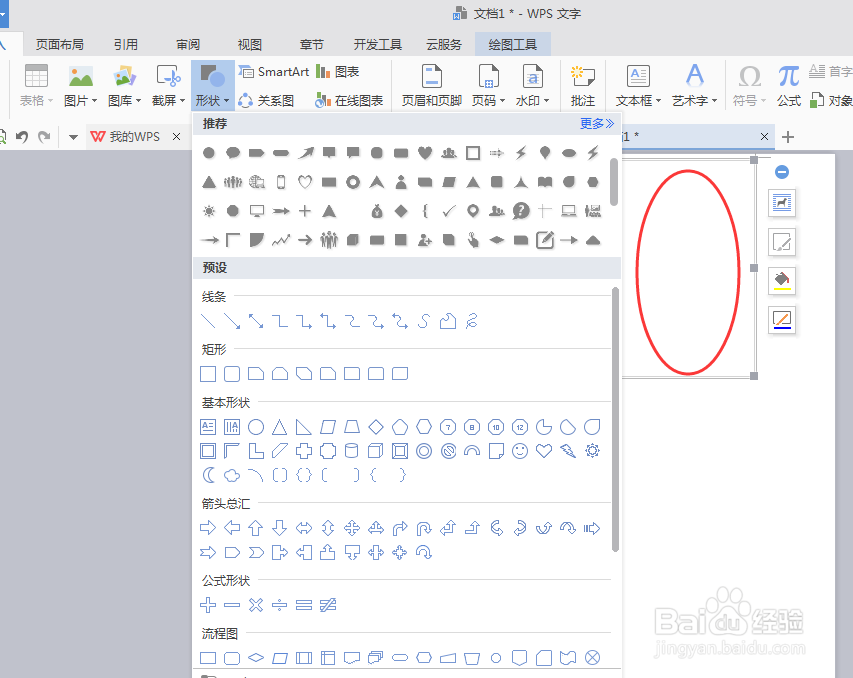
Task: Open the floating shape style brush button
Action: (x=782, y=242)
